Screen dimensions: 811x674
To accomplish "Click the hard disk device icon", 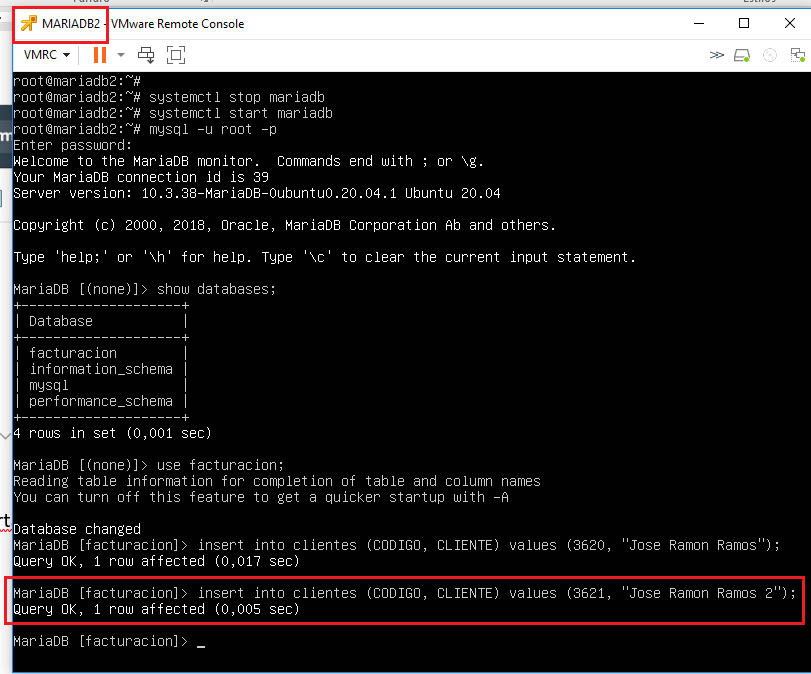I will [742, 55].
